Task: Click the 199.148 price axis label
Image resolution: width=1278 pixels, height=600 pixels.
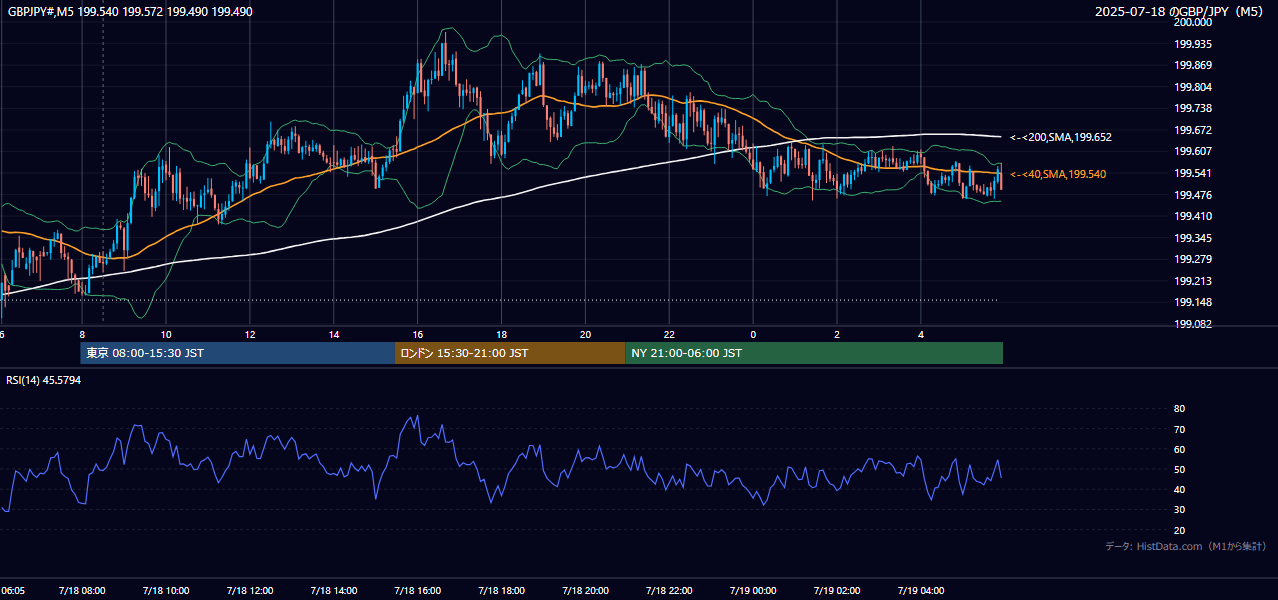Action: click(x=1195, y=303)
